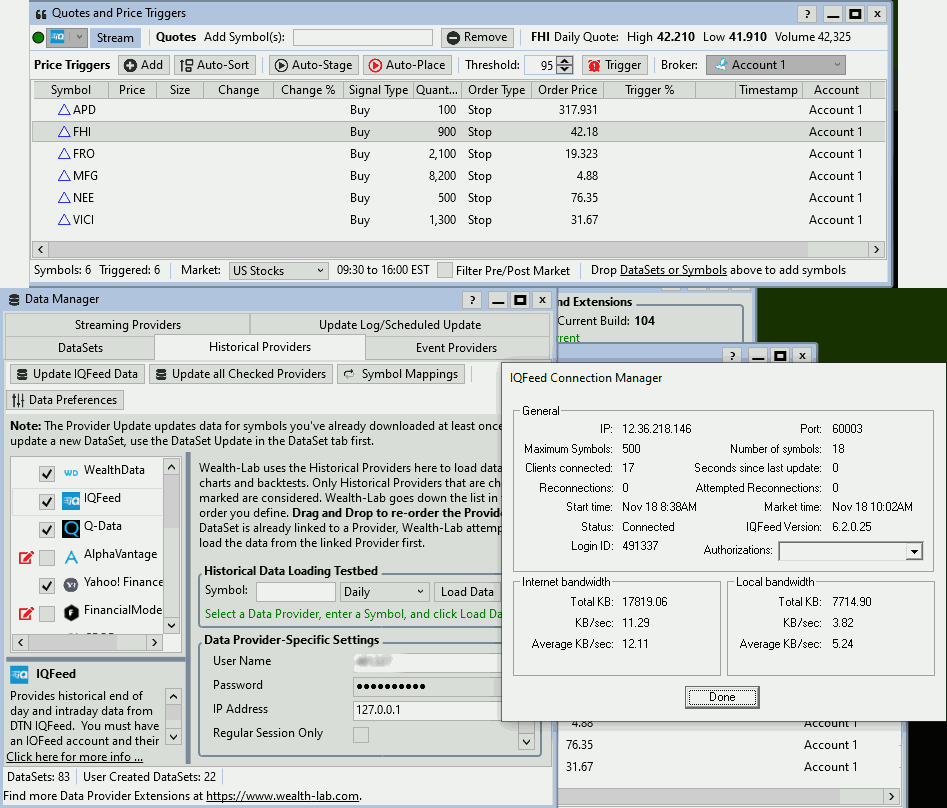Click the Add Symbol(s) input field
Viewport: 947px width, 808px height.
(x=362, y=38)
